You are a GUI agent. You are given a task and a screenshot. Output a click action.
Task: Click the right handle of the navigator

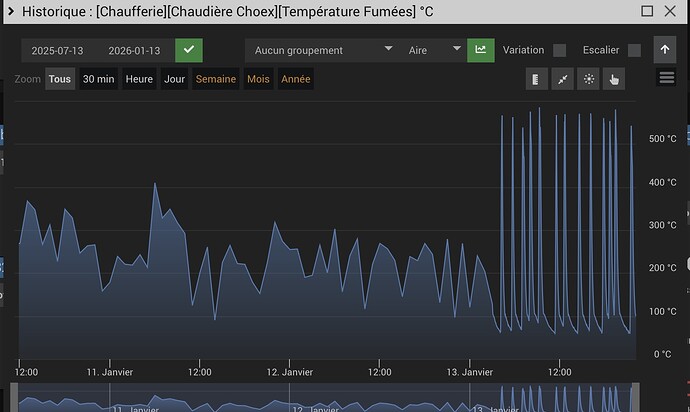[635, 397]
